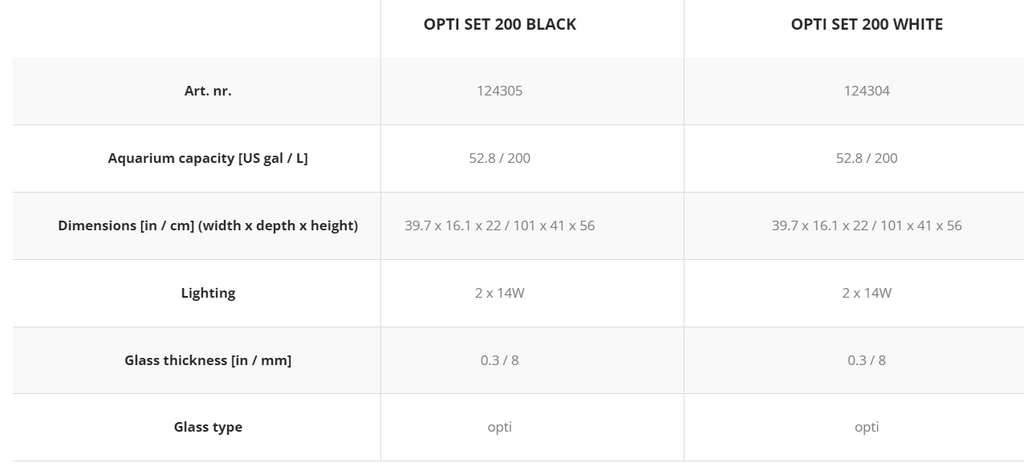The height and width of the screenshot is (467, 1024).
Task: Click the Glass type row label
Action: [x=208, y=427]
